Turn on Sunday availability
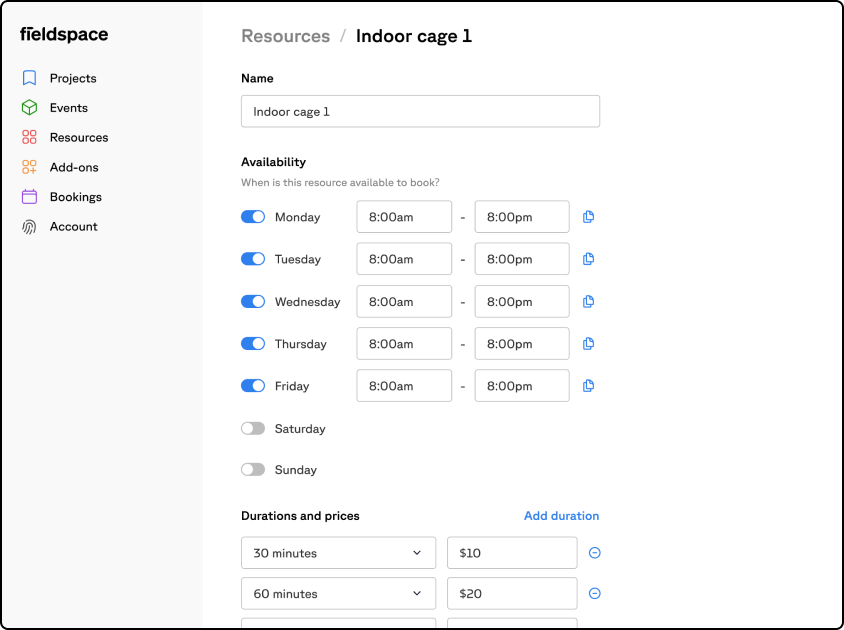 253,470
